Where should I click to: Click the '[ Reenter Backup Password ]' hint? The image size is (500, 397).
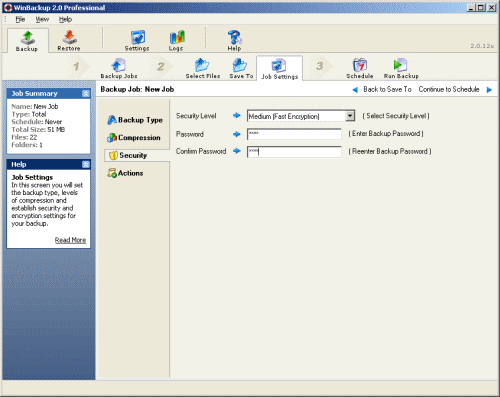tap(390, 151)
